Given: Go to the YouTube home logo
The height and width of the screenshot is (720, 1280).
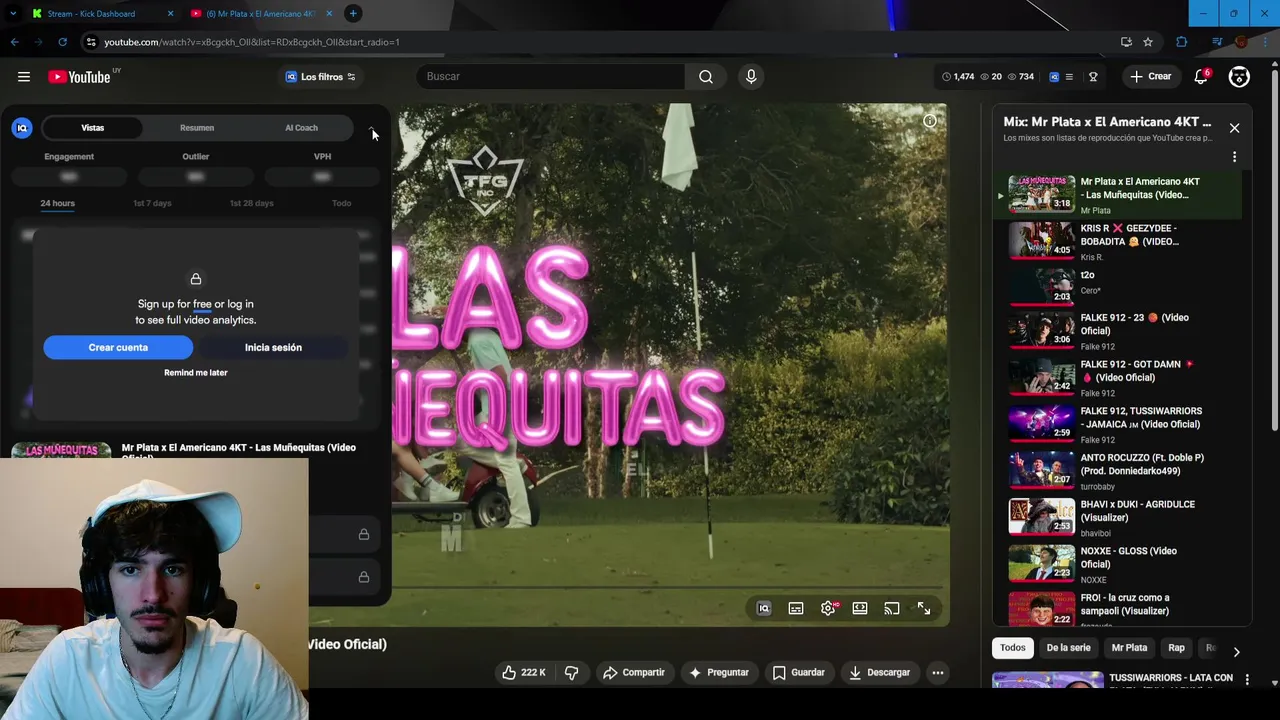Looking at the screenshot, I should click(x=79, y=77).
